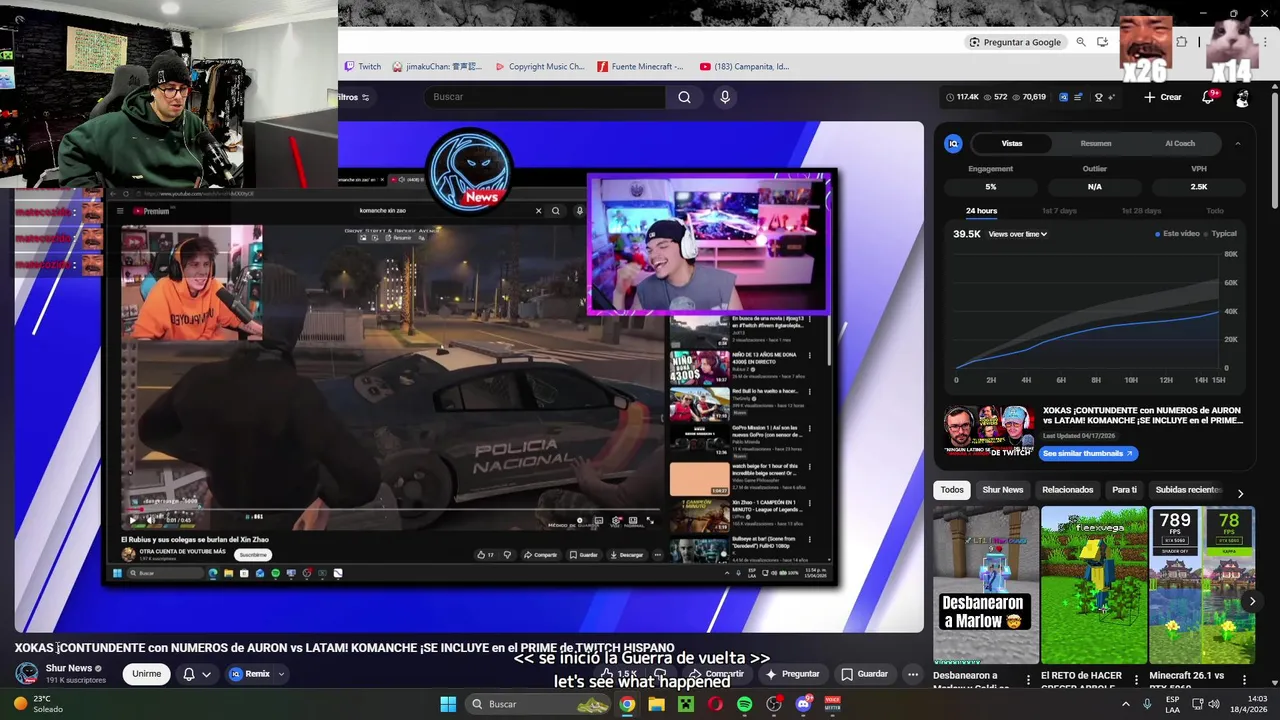Open the three-dot more actions menu
Viewport: 1280px width, 720px height.
pos(913,674)
